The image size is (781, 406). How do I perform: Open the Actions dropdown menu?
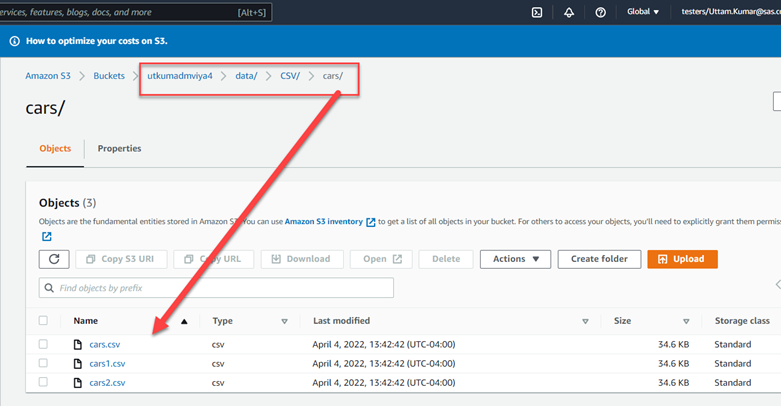[516, 259]
